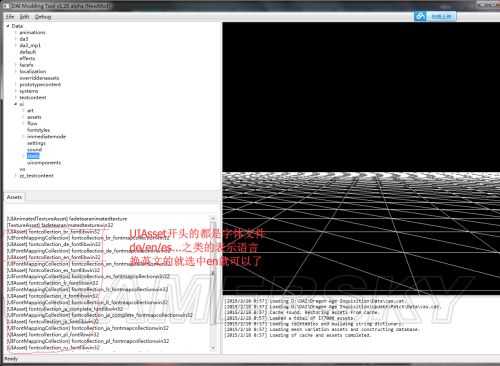This screenshot has width=500, height=366.
Task: Open the Debug menu
Action: [43, 17]
